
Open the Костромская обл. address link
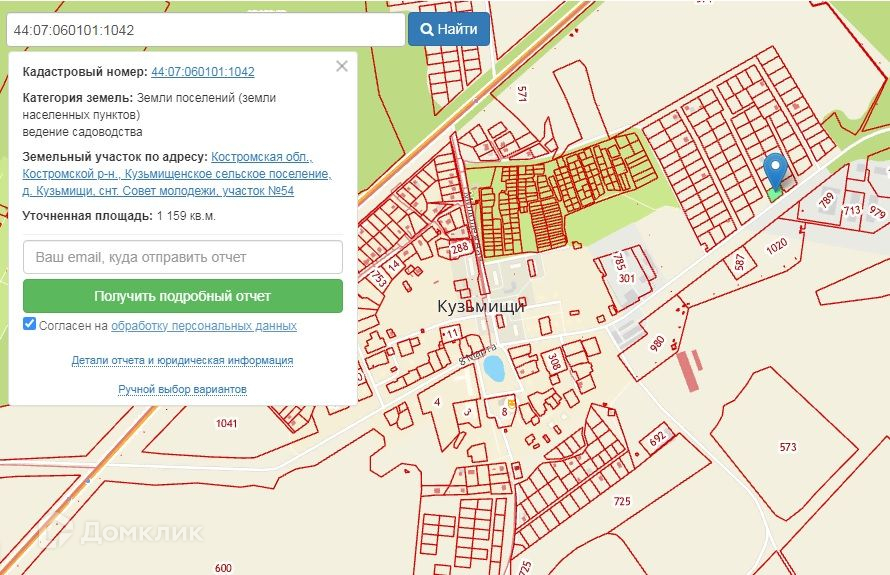tap(262, 157)
